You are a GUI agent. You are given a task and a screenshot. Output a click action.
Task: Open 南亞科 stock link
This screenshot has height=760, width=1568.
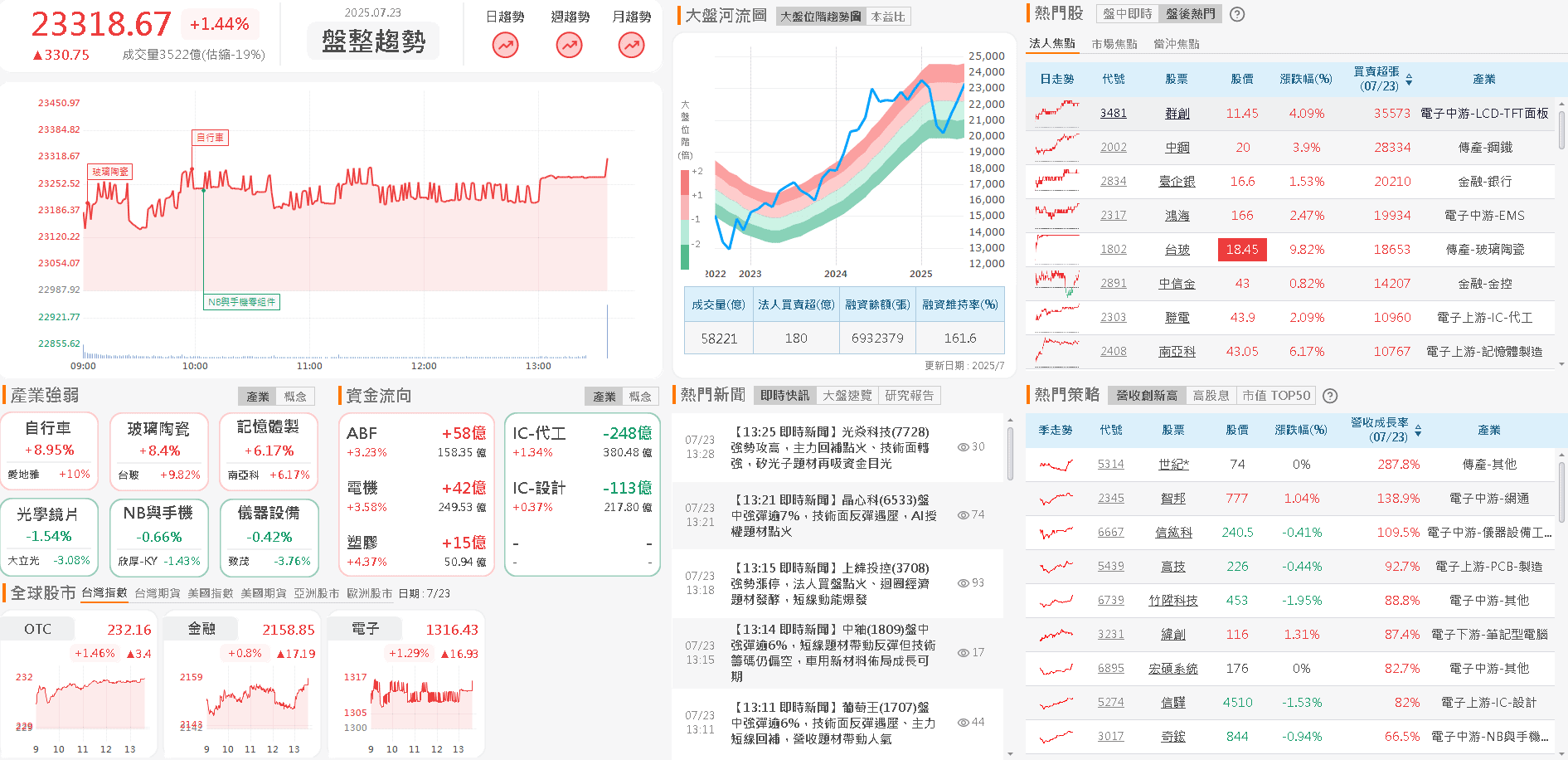(1177, 351)
